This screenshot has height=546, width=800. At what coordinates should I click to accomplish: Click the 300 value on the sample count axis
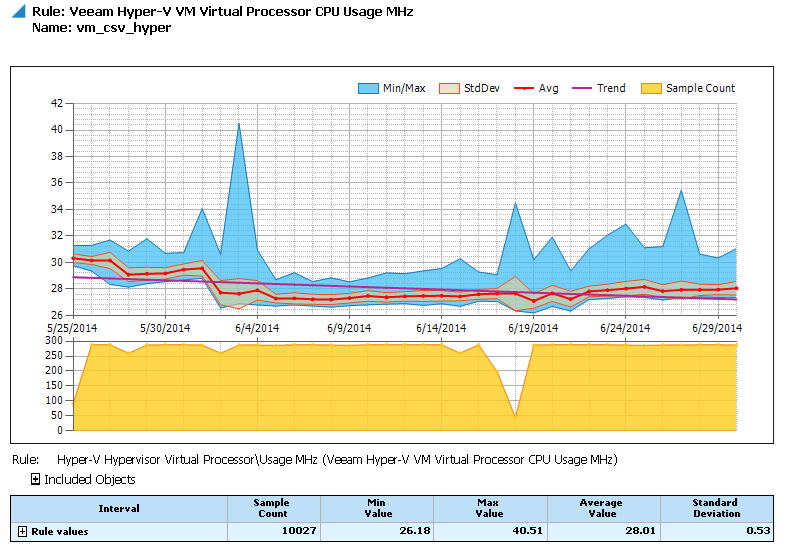(54, 340)
